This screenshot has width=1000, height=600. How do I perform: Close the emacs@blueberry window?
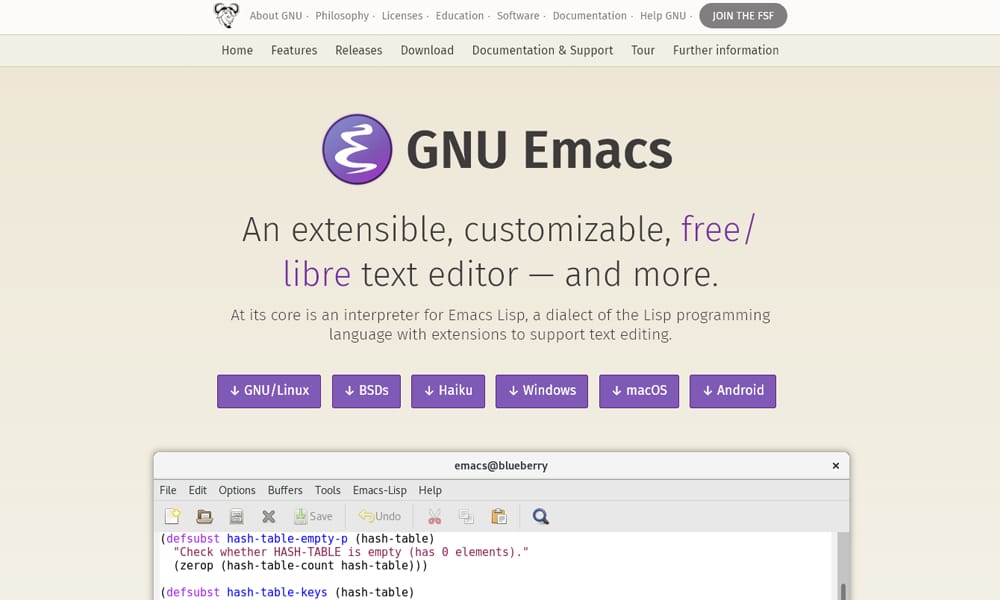click(835, 465)
